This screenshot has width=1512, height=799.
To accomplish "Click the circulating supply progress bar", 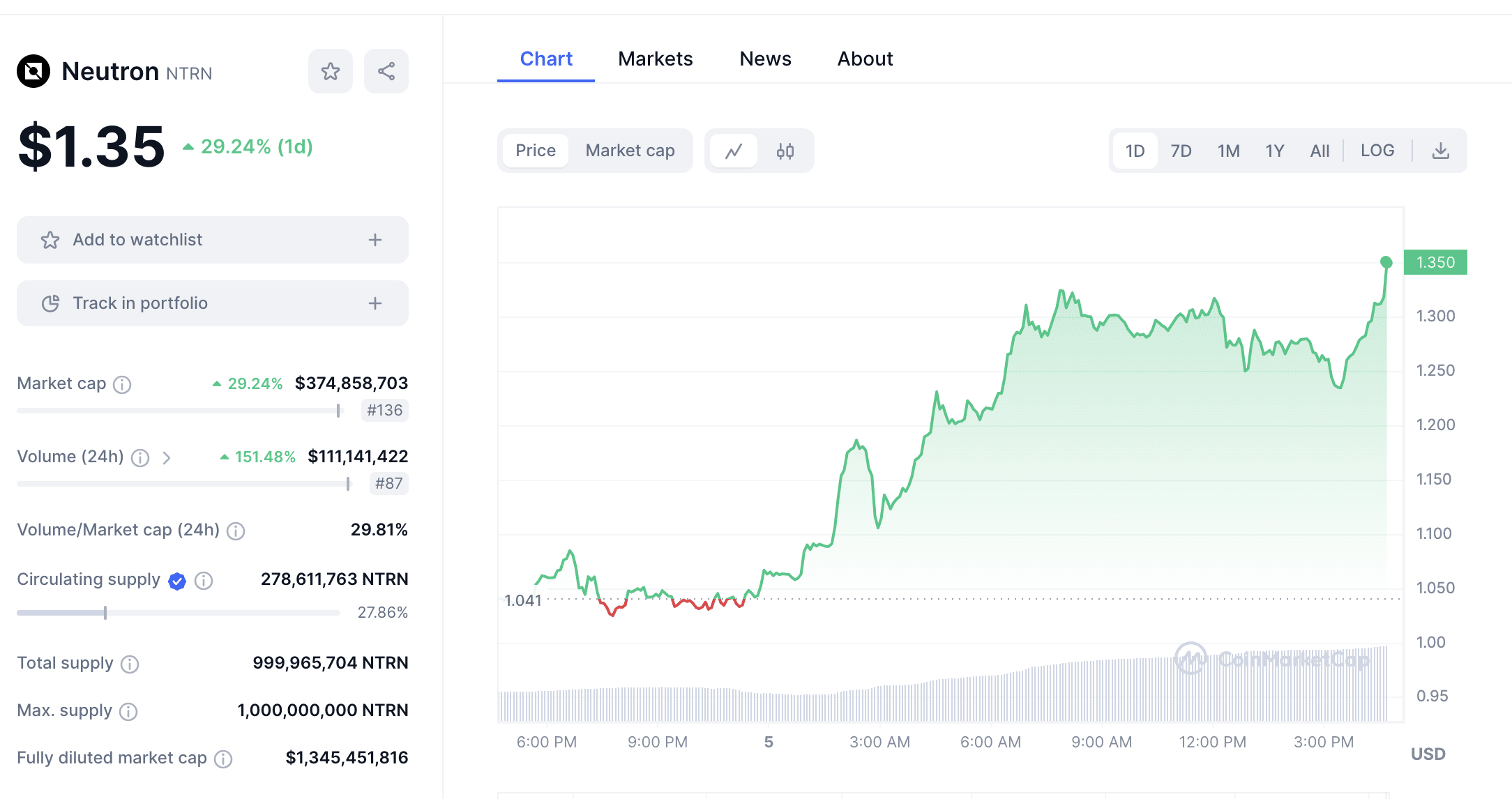I will (178, 613).
